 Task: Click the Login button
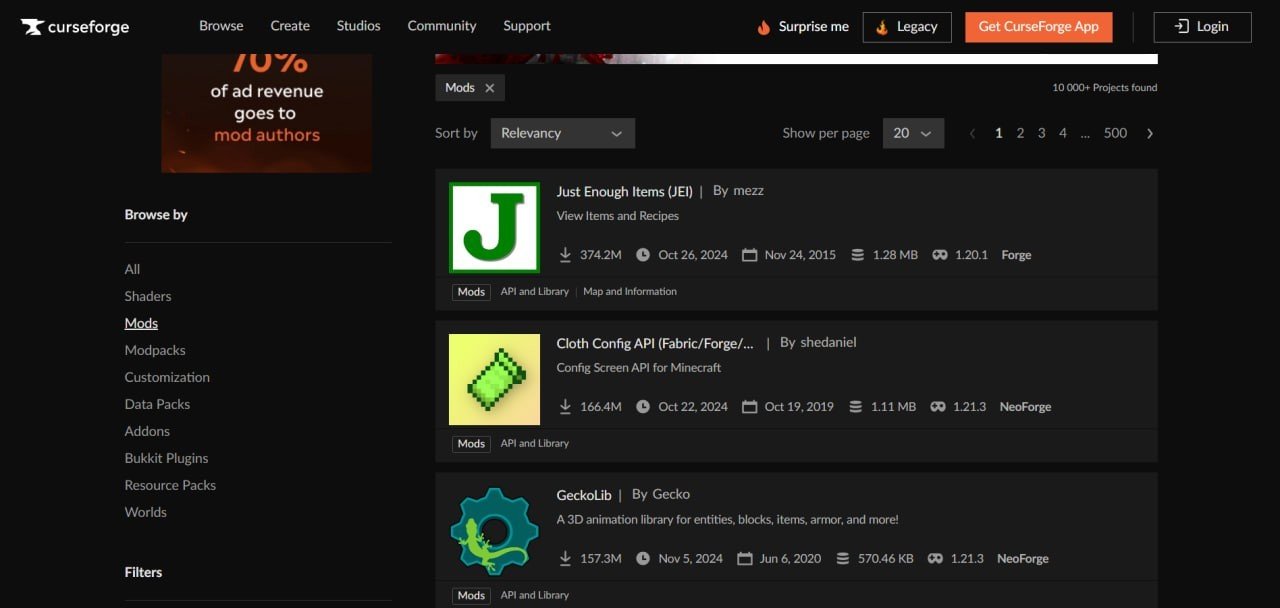point(1202,27)
